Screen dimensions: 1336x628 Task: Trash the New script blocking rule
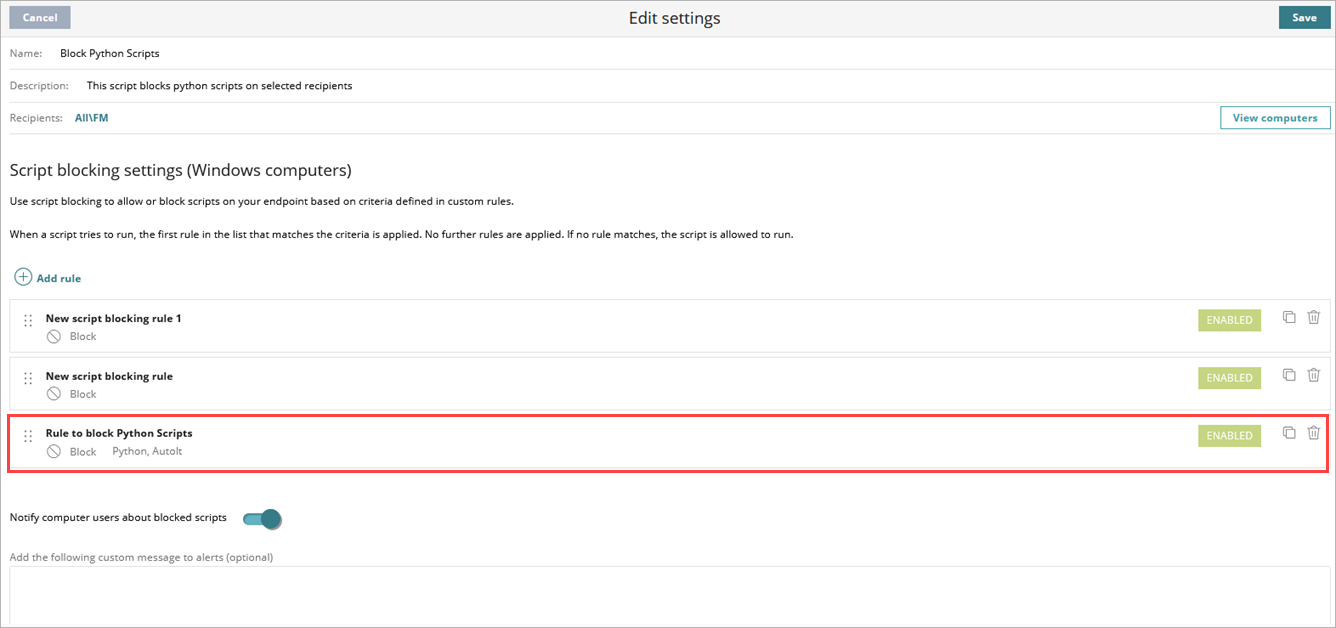click(x=1314, y=374)
